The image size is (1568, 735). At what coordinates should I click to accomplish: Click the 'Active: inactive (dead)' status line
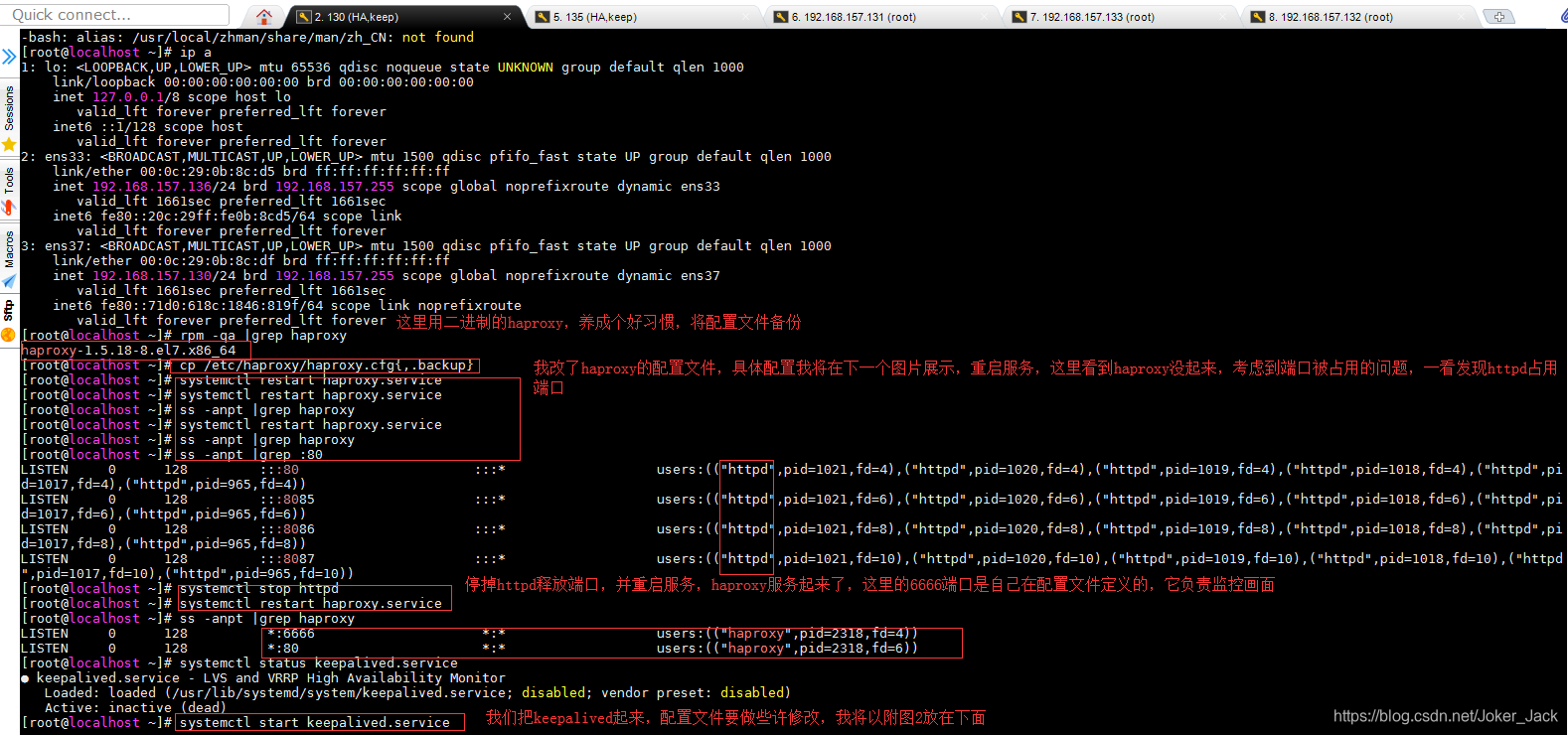pyautogui.click(x=136, y=707)
